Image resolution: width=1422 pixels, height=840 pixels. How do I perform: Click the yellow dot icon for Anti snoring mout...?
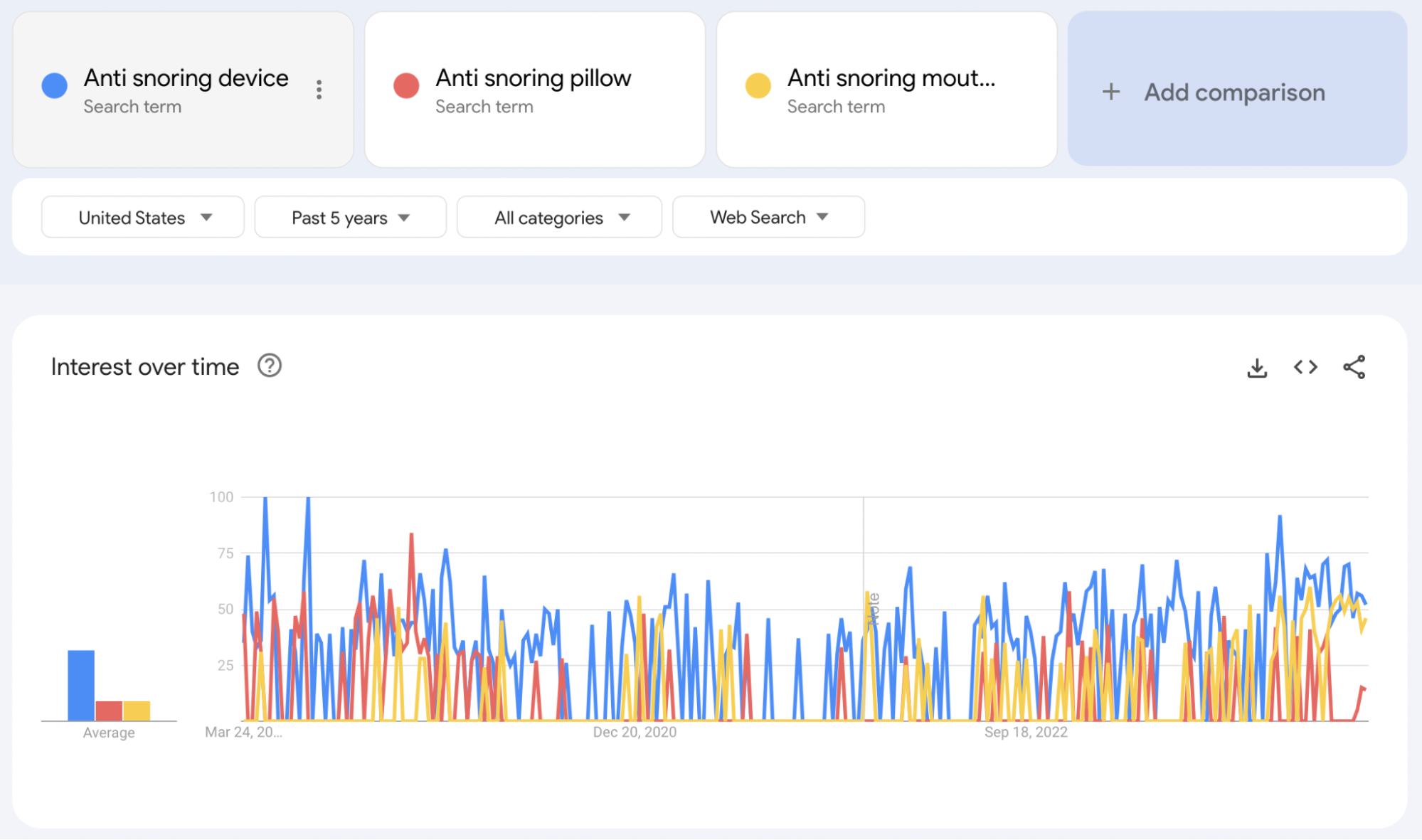(756, 79)
